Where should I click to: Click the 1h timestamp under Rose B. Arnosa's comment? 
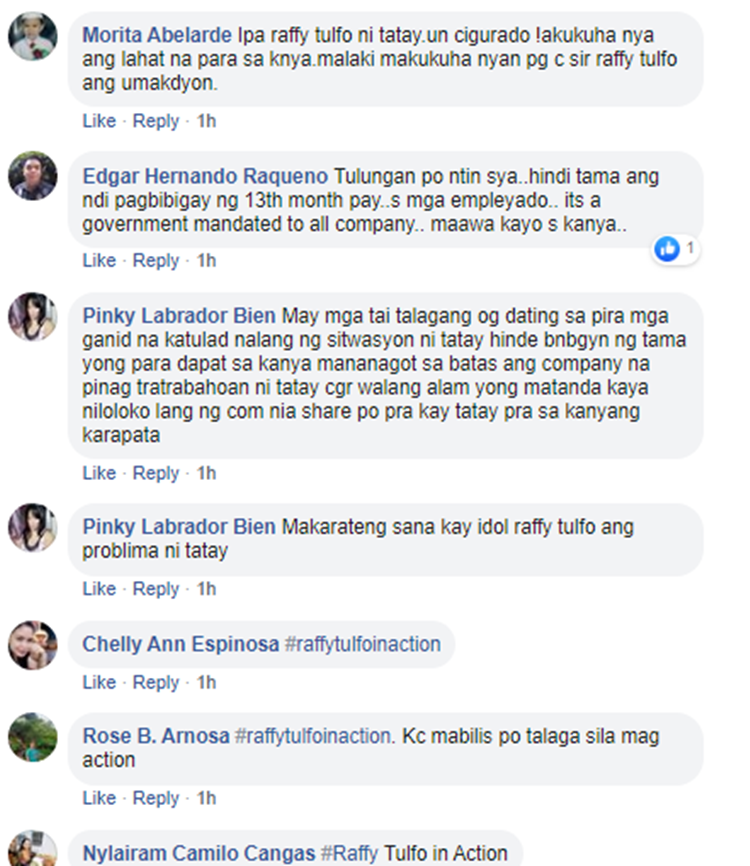(207, 798)
